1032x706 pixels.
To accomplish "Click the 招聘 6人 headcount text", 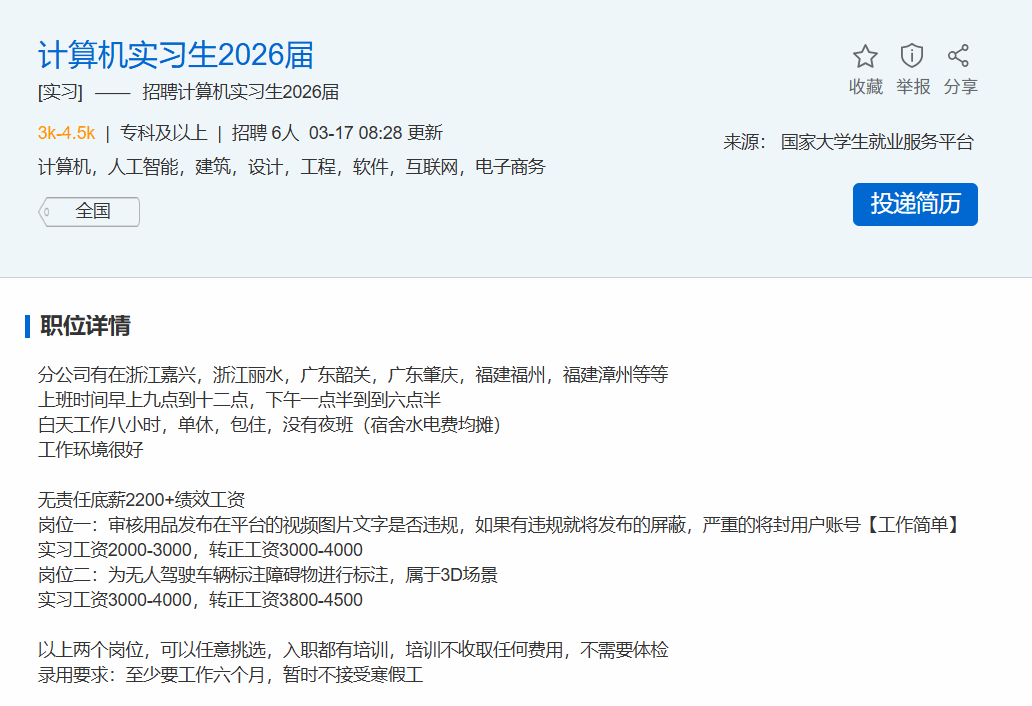I will (x=264, y=133).
